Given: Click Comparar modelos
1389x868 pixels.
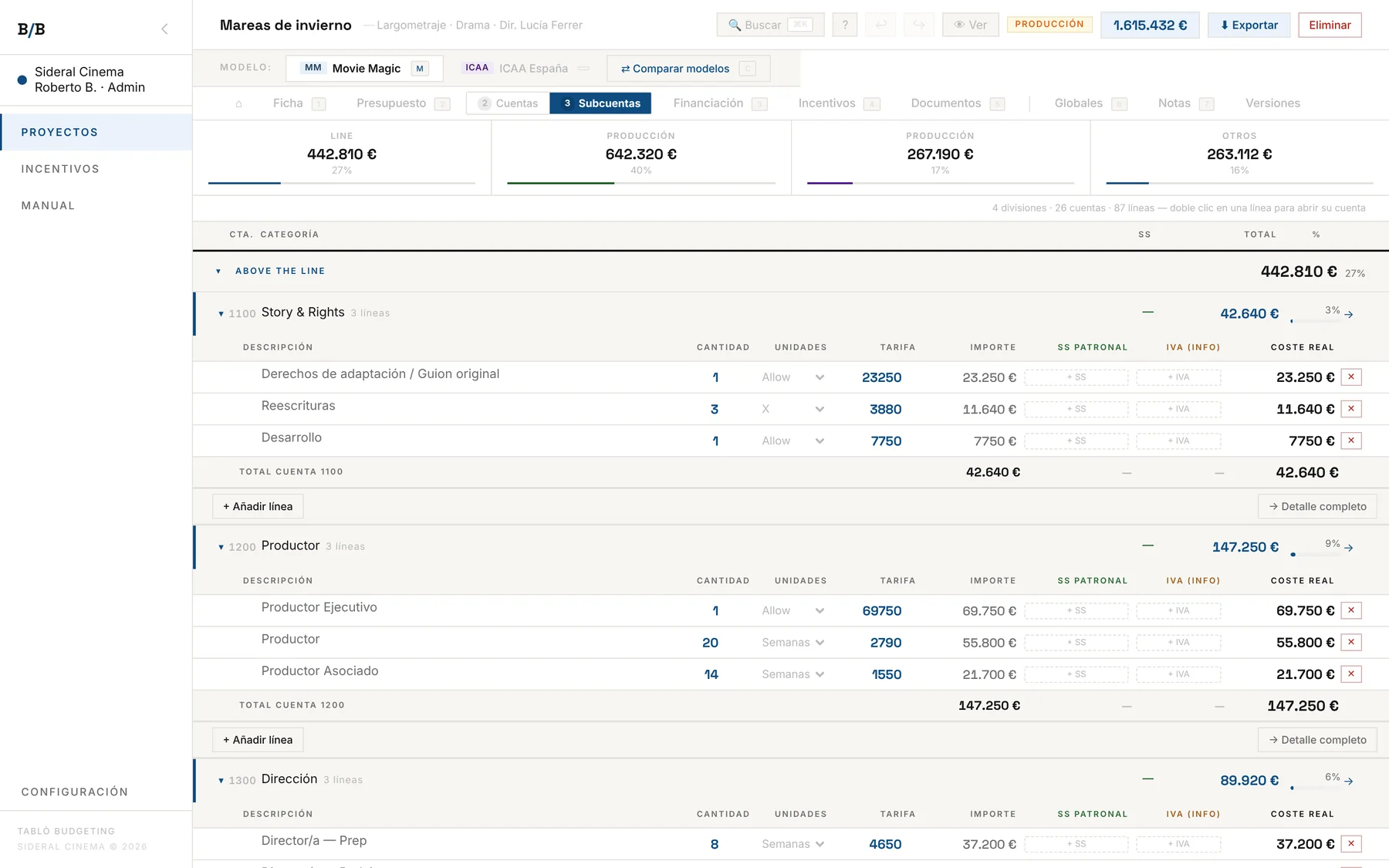Looking at the screenshot, I should click(688, 68).
